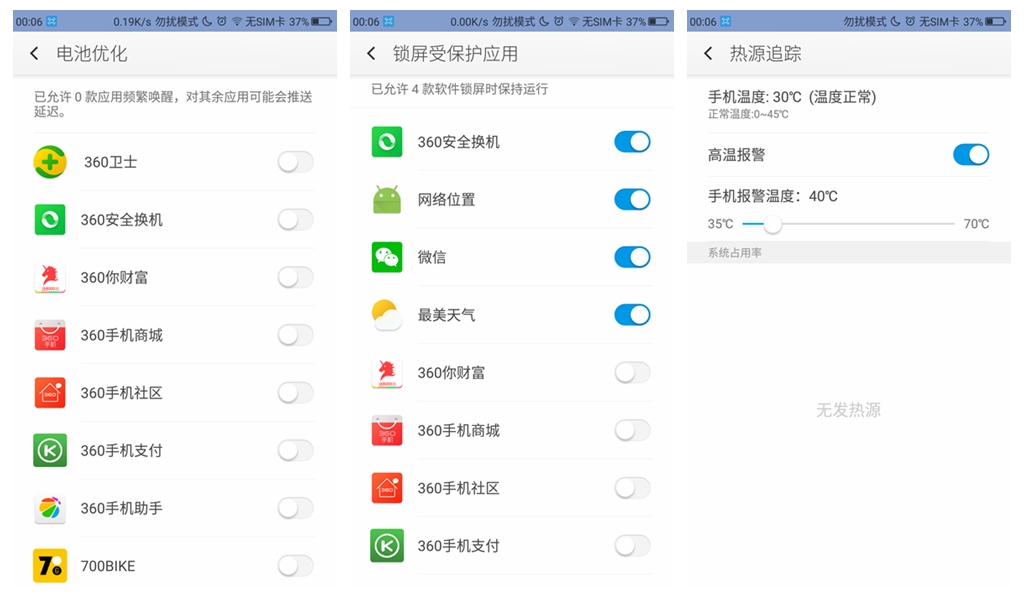1024x597 pixels.
Task: Go back from the 热源追踪 screen
Action: coord(709,54)
